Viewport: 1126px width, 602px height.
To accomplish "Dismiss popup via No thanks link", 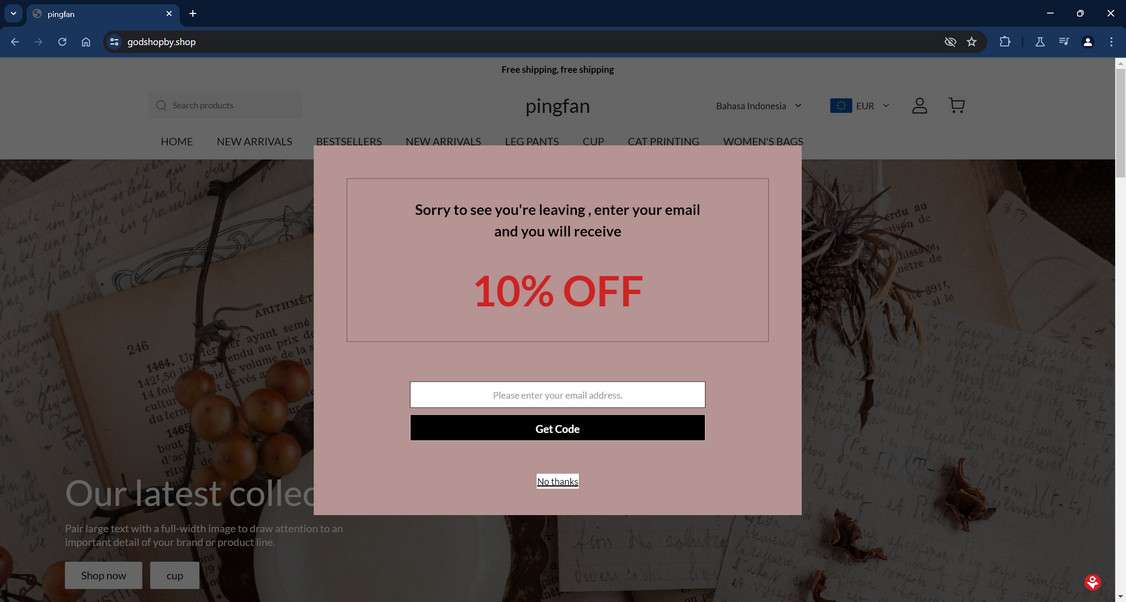I will click(557, 481).
